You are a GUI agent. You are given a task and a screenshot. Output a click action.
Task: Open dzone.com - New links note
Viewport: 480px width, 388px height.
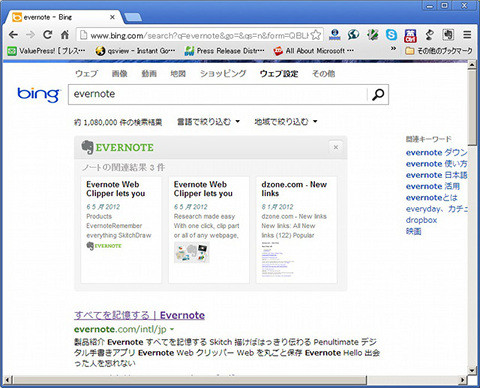pos(296,230)
